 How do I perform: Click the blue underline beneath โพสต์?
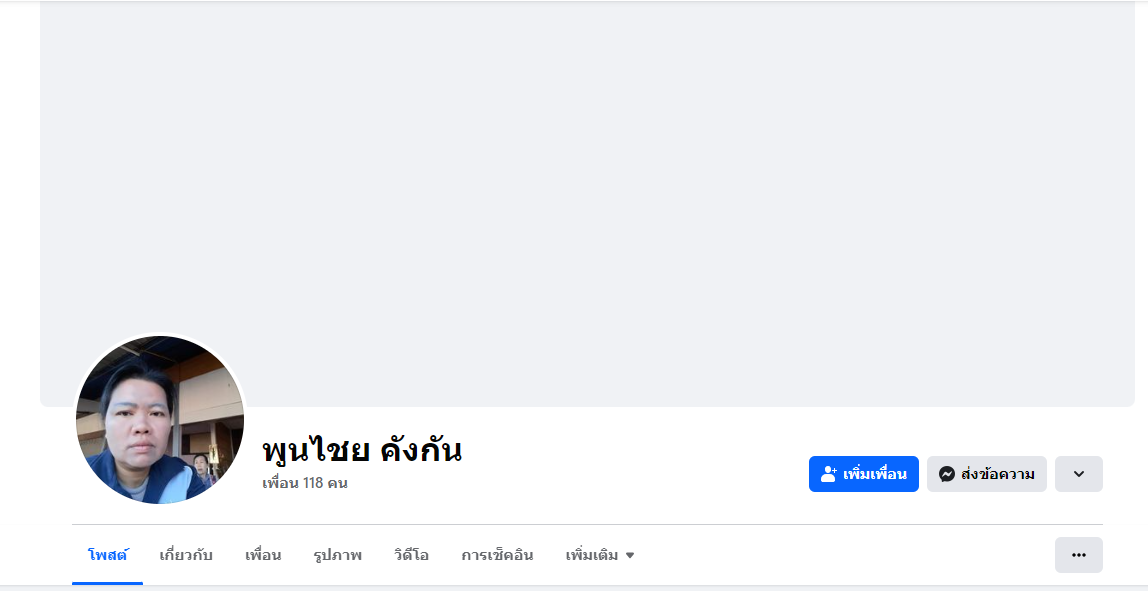coord(107,582)
